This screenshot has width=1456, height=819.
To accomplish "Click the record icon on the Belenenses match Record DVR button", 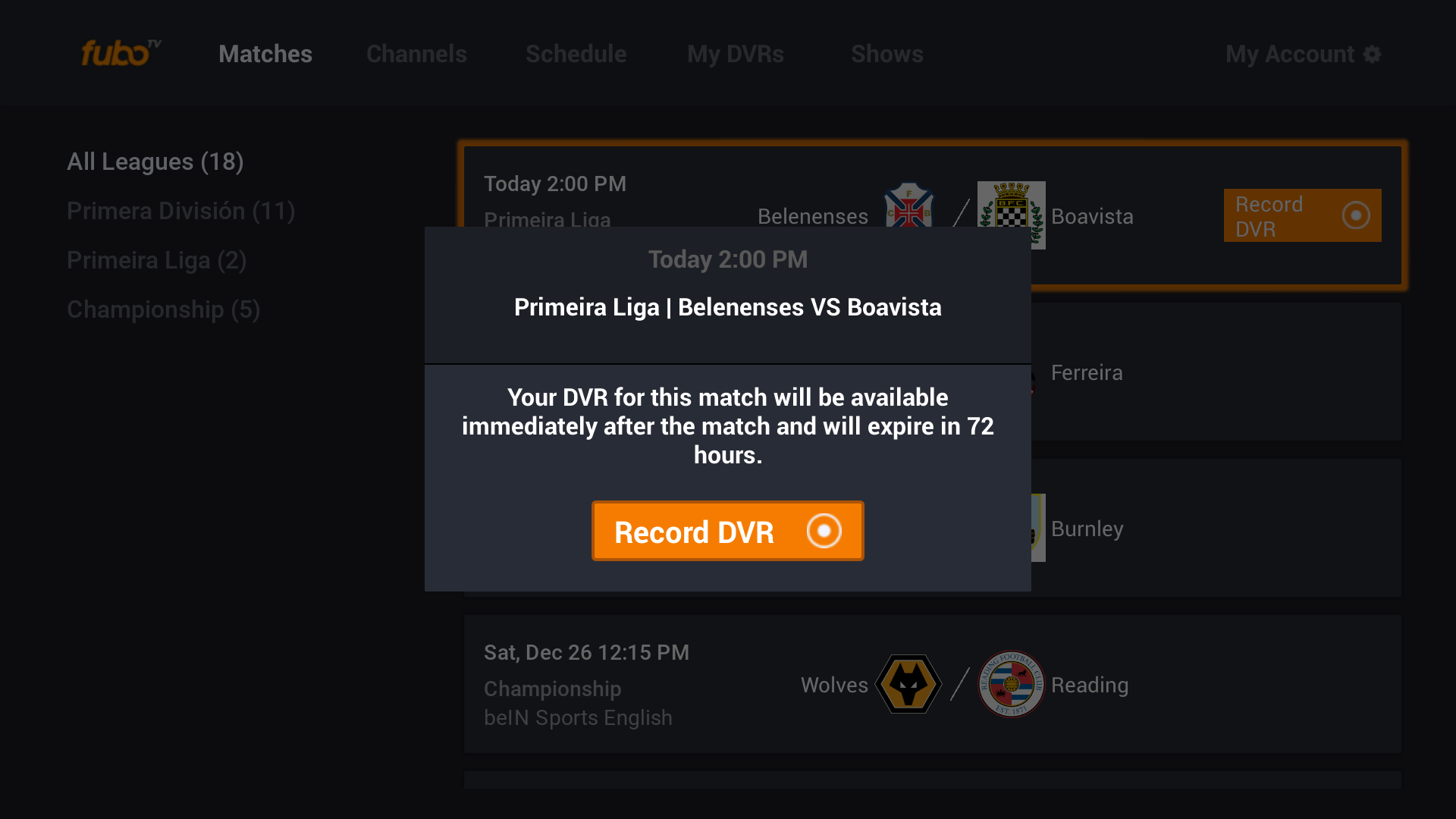I will [x=1357, y=215].
